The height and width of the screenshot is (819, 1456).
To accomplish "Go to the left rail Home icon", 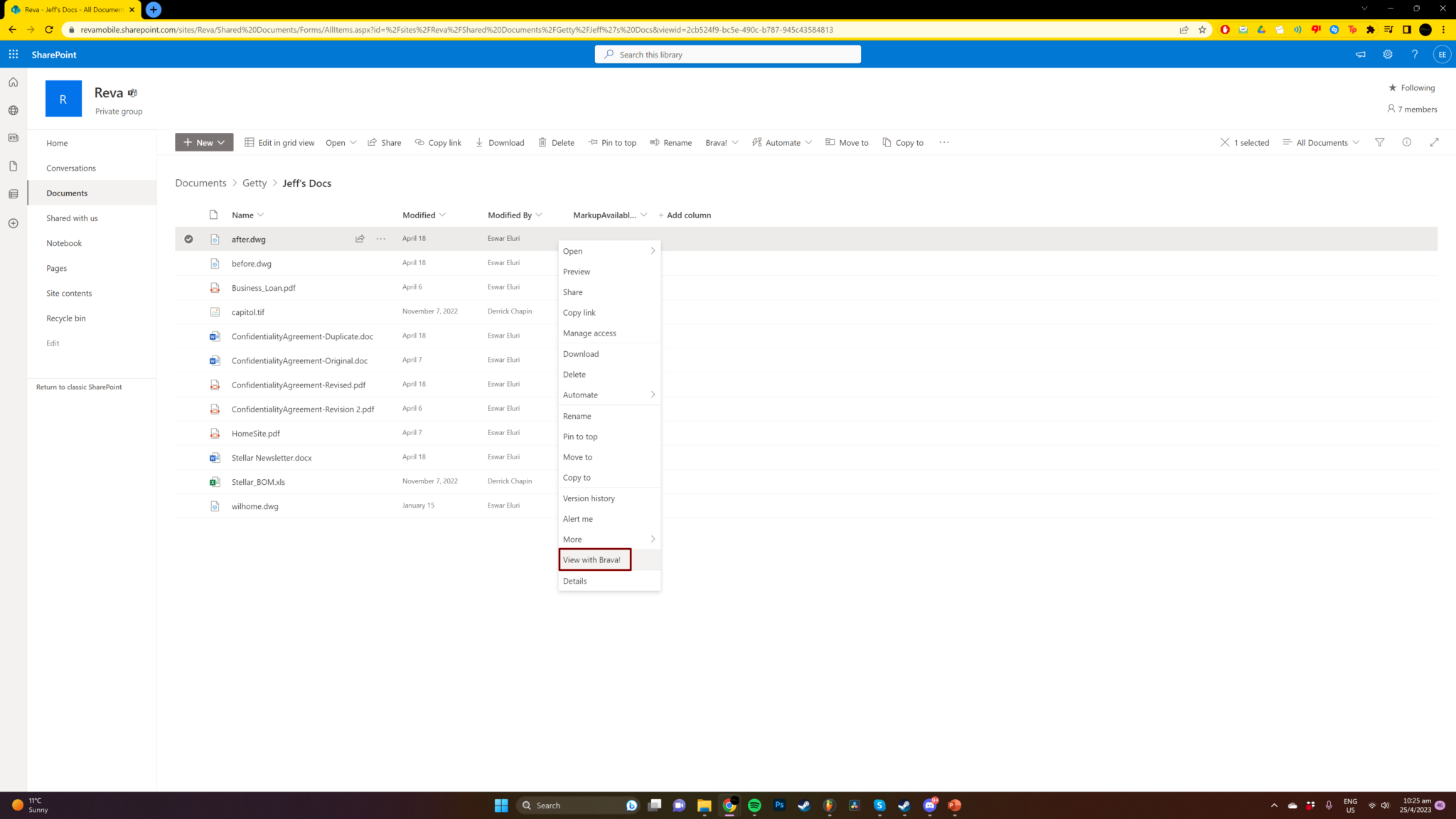I will 13,82.
